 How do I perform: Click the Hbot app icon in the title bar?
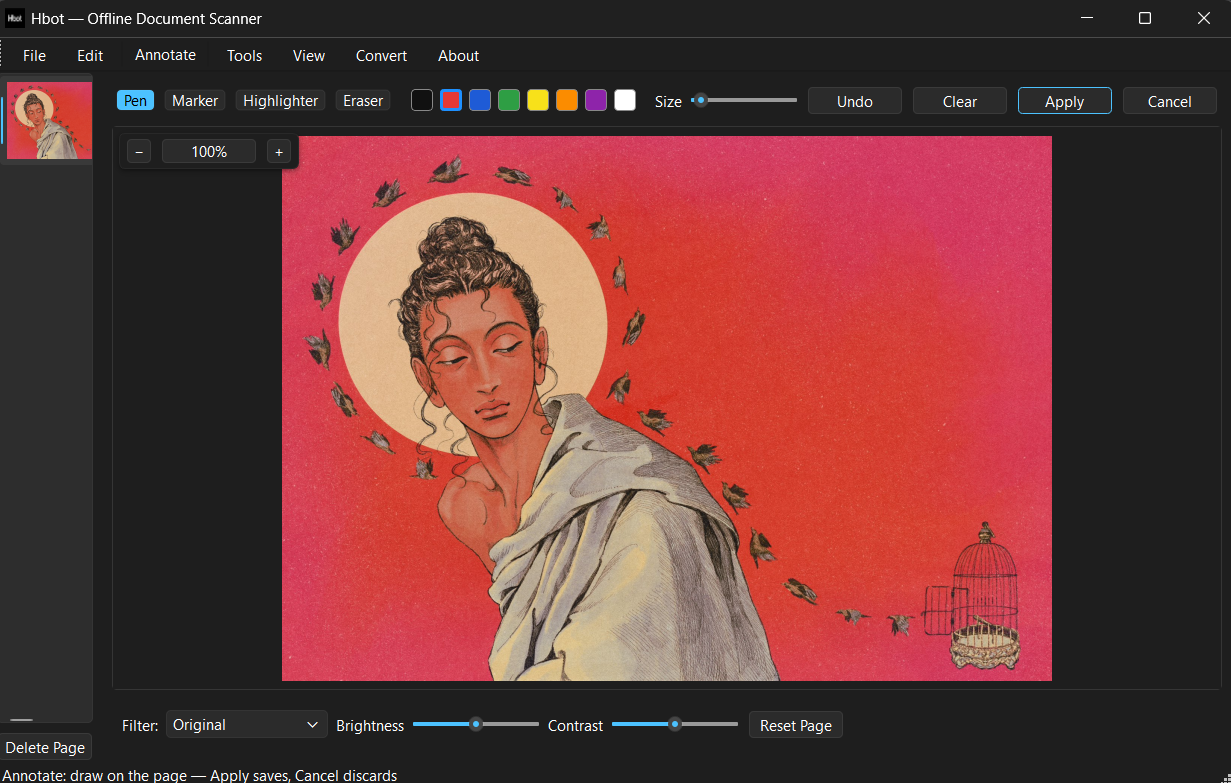16,18
